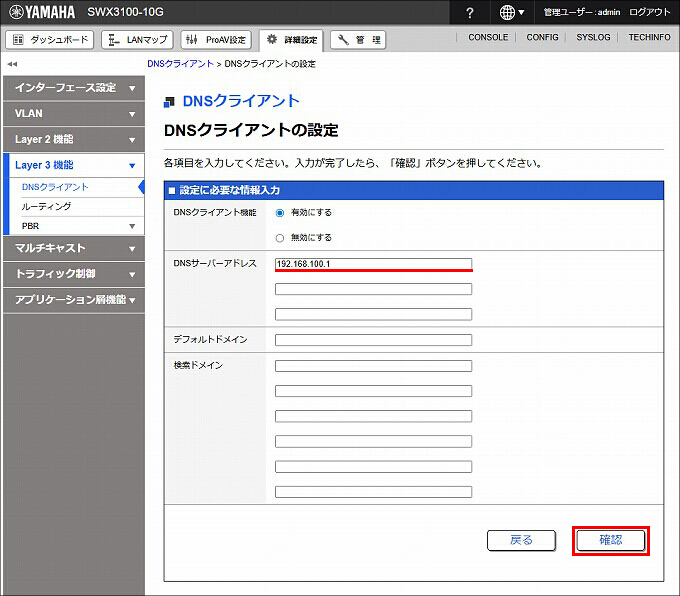
Task: Collapse Layer 3 機能 menu
Action: (74, 165)
